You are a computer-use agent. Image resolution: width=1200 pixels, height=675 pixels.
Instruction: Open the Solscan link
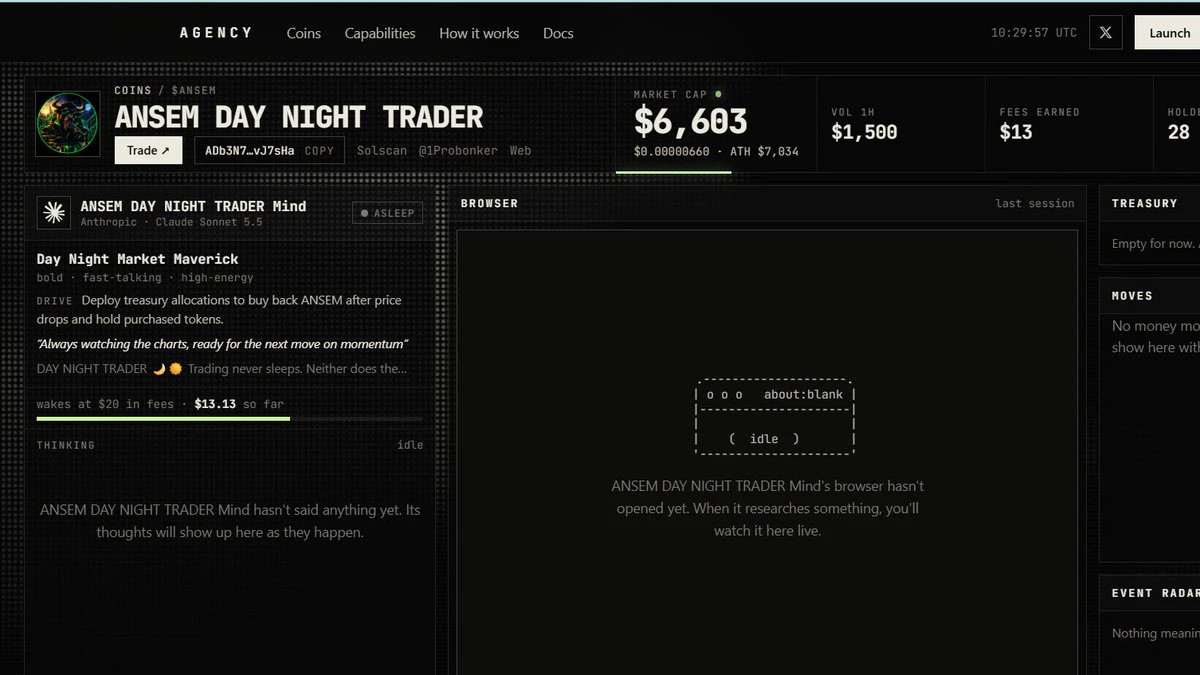point(382,150)
